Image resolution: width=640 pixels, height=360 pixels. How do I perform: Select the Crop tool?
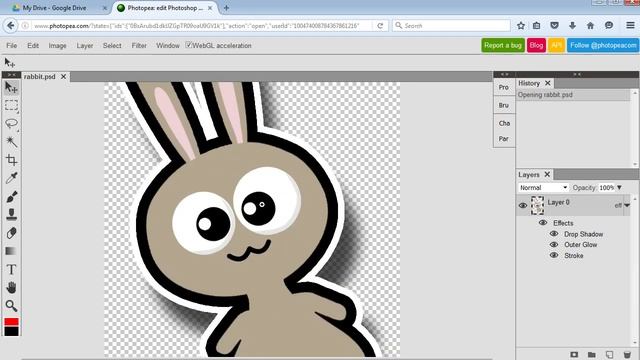tap(11, 160)
